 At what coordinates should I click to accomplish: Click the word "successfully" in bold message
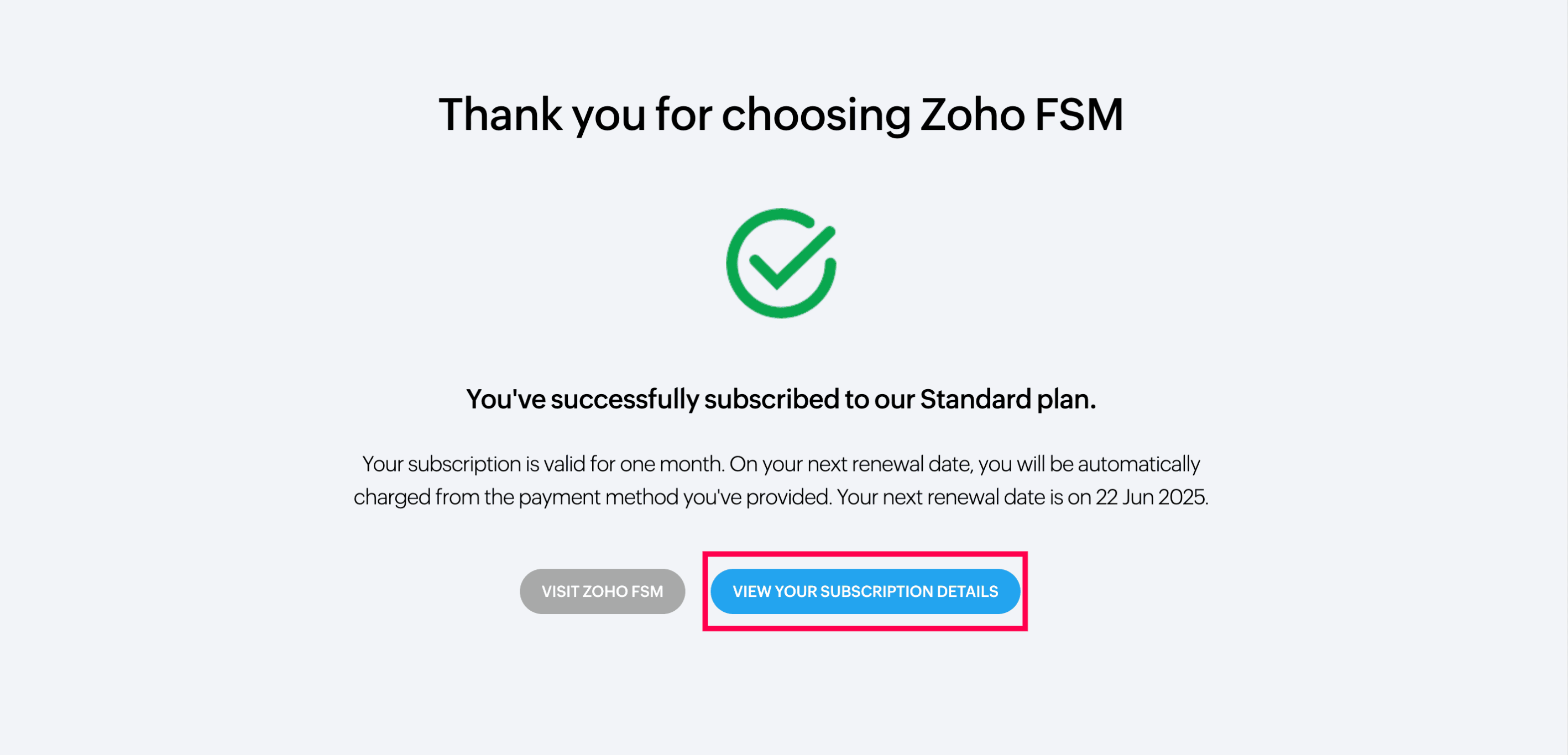[x=625, y=400]
